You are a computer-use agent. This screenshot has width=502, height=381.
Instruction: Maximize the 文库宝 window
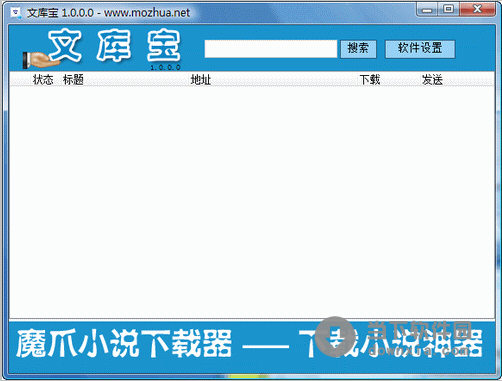coord(449,10)
